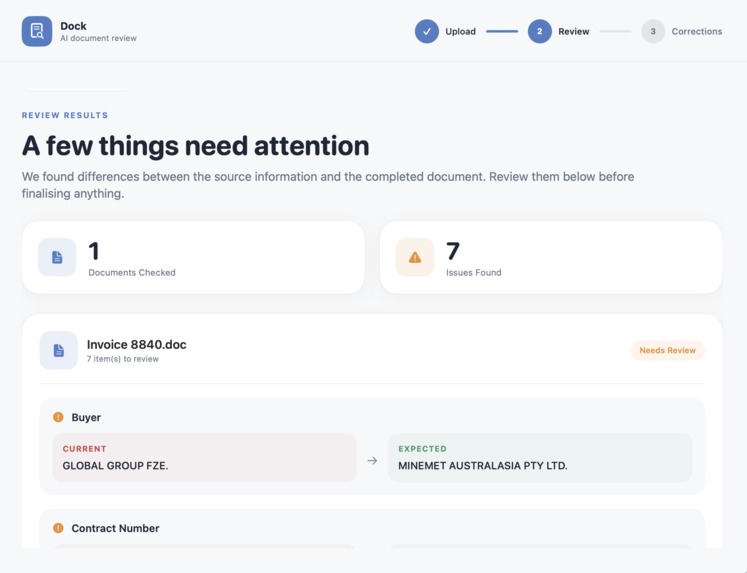Click the Issues Found warning triangle icon
The image size is (747, 573).
pyautogui.click(x=415, y=257)
